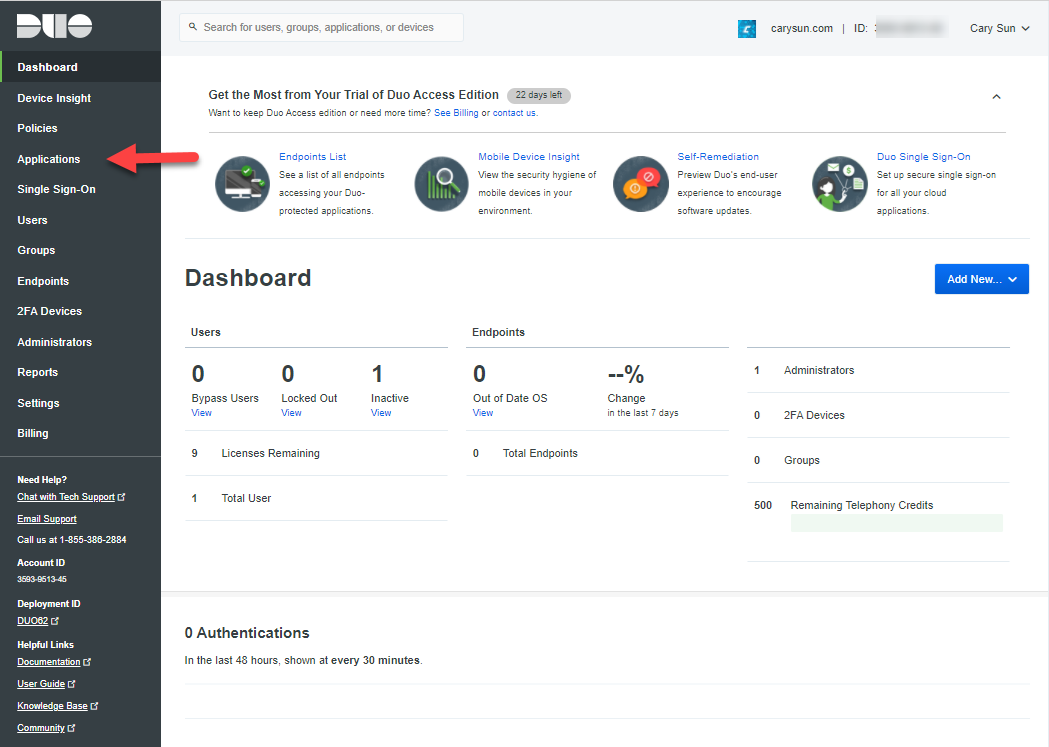The image size is (1049, 747).
Task: Click the Mobile Device Insight magnifier icon
Action: click(442, 184)
